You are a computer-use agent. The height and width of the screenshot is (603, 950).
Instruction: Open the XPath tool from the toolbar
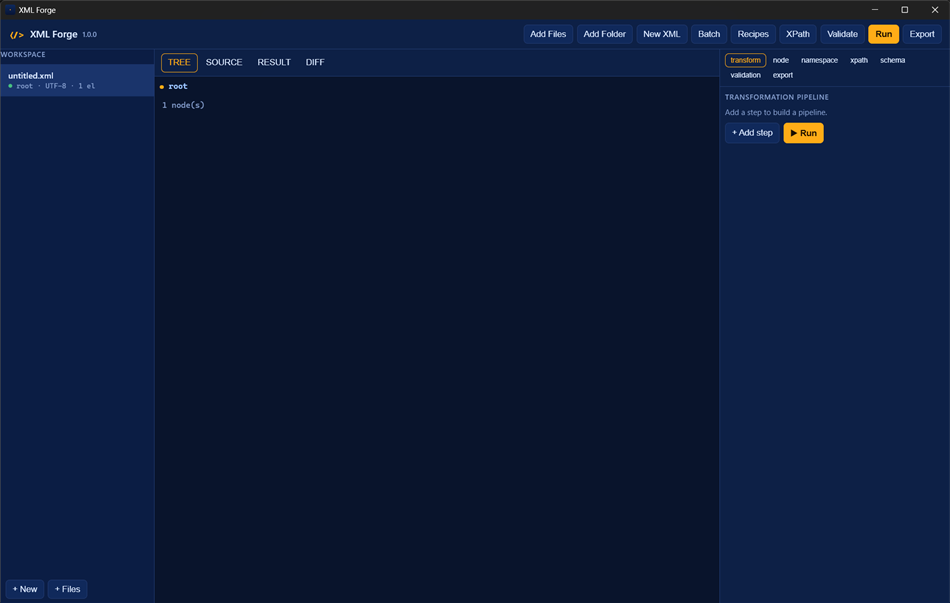797,34
